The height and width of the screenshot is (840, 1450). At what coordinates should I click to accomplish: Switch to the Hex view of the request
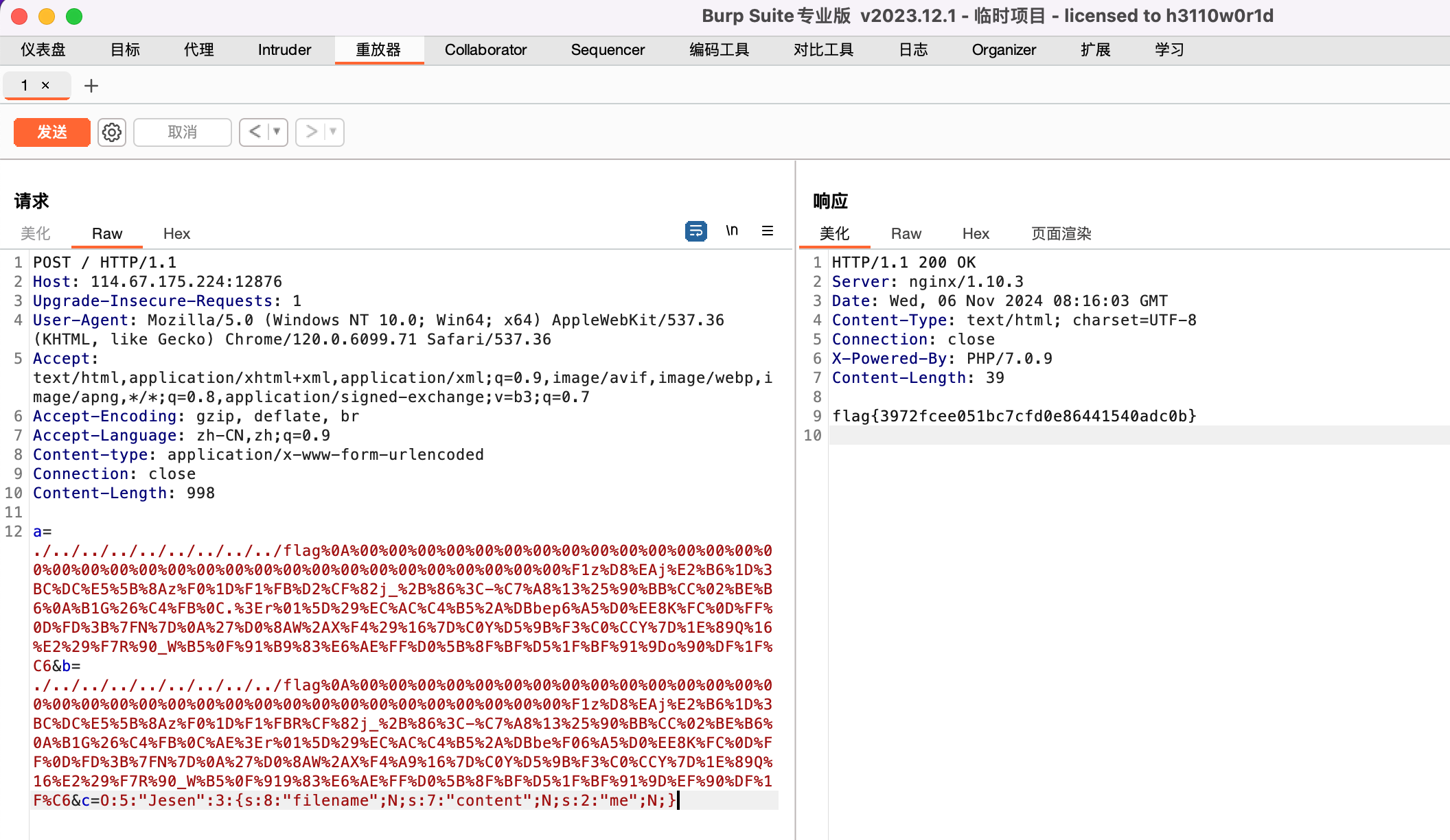point(176,233)
